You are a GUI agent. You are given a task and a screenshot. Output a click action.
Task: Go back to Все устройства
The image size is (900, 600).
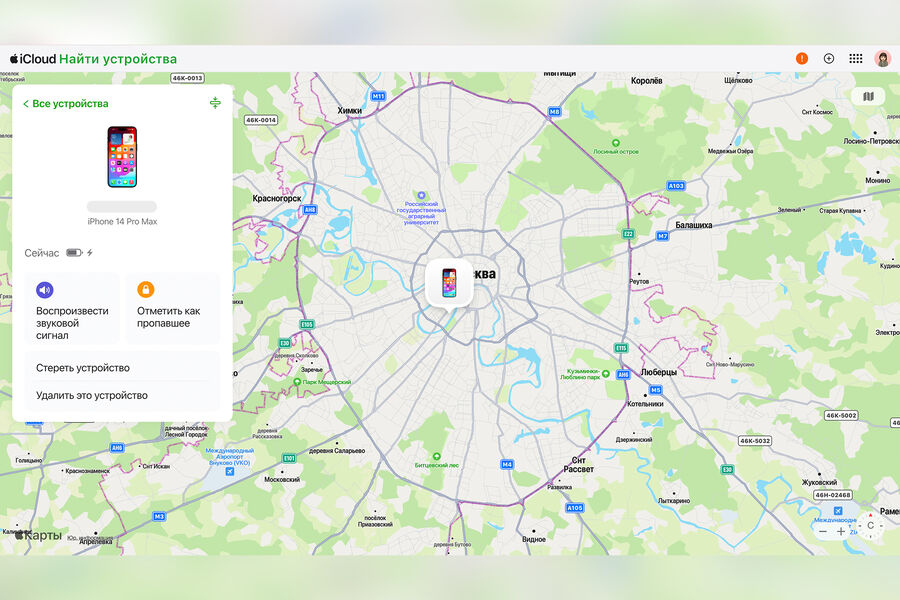click(65, 104)
